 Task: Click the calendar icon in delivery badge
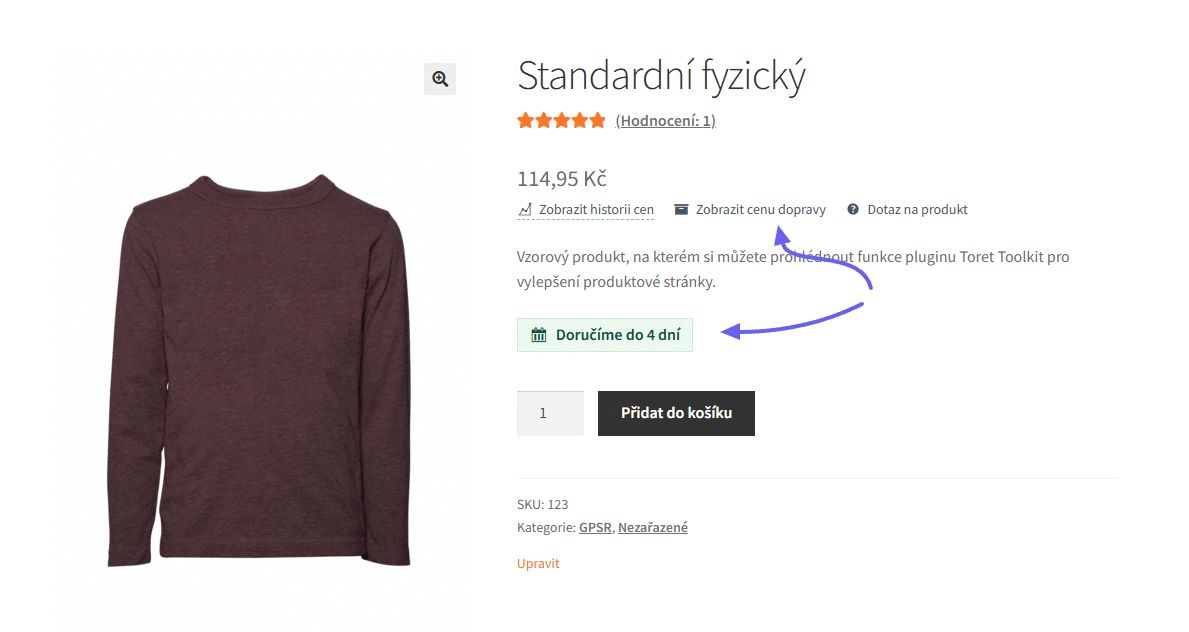pos(538,335)
